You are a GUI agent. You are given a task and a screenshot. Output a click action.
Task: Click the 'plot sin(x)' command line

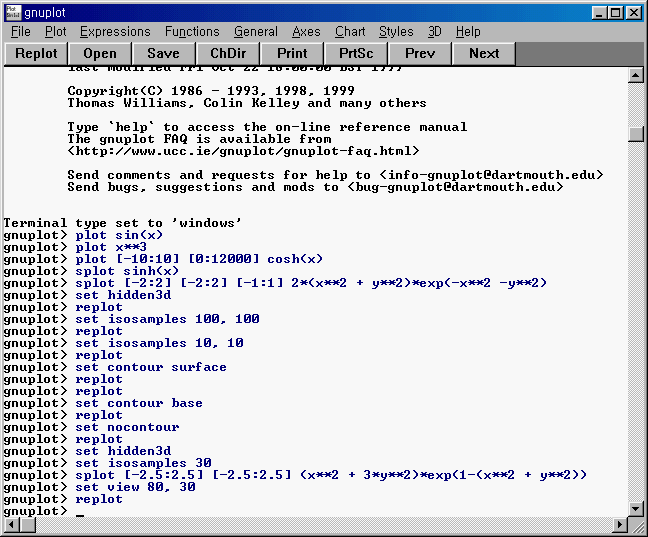point(119,235)
